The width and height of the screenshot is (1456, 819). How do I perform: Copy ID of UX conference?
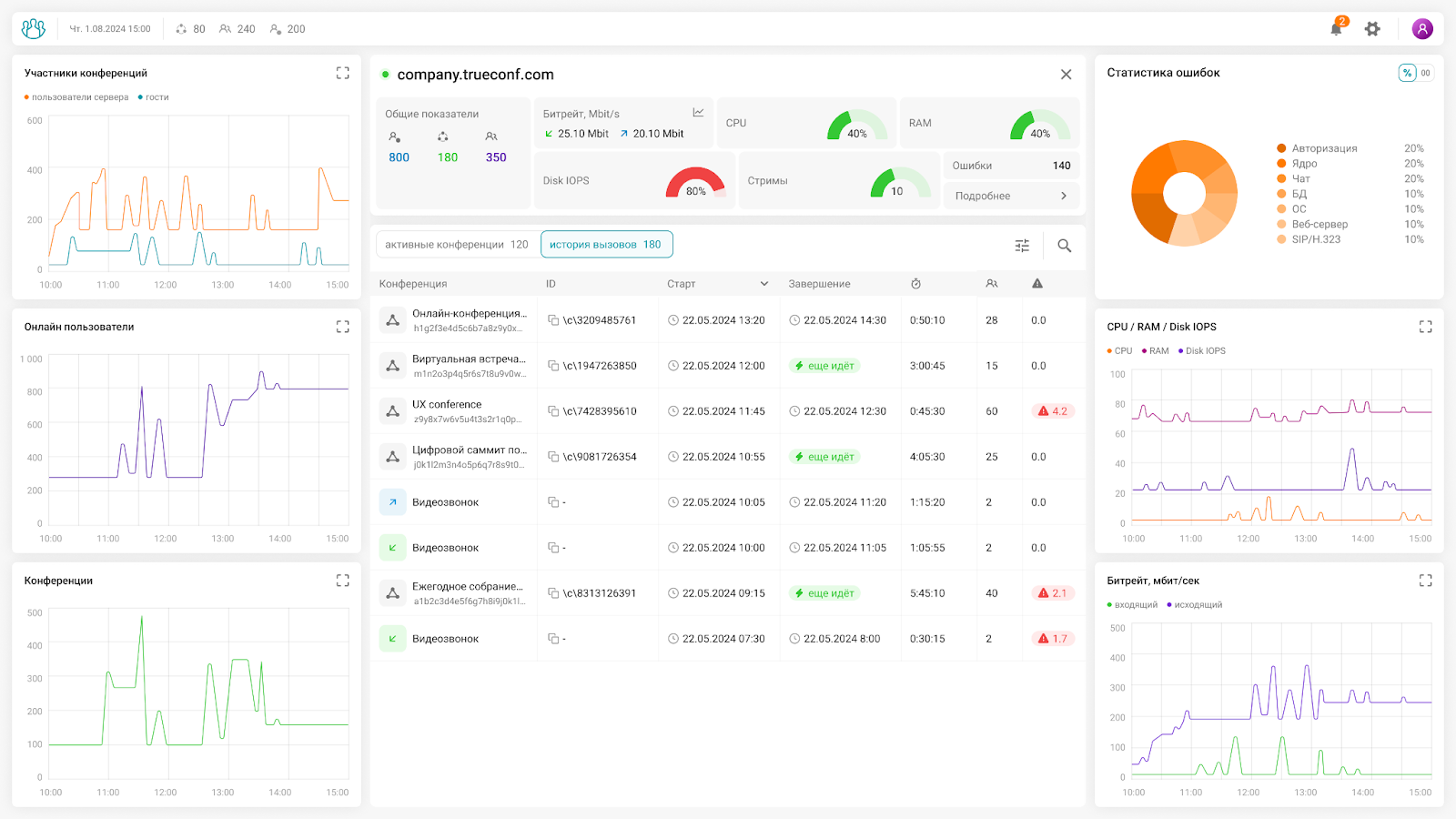click(553, 411)
